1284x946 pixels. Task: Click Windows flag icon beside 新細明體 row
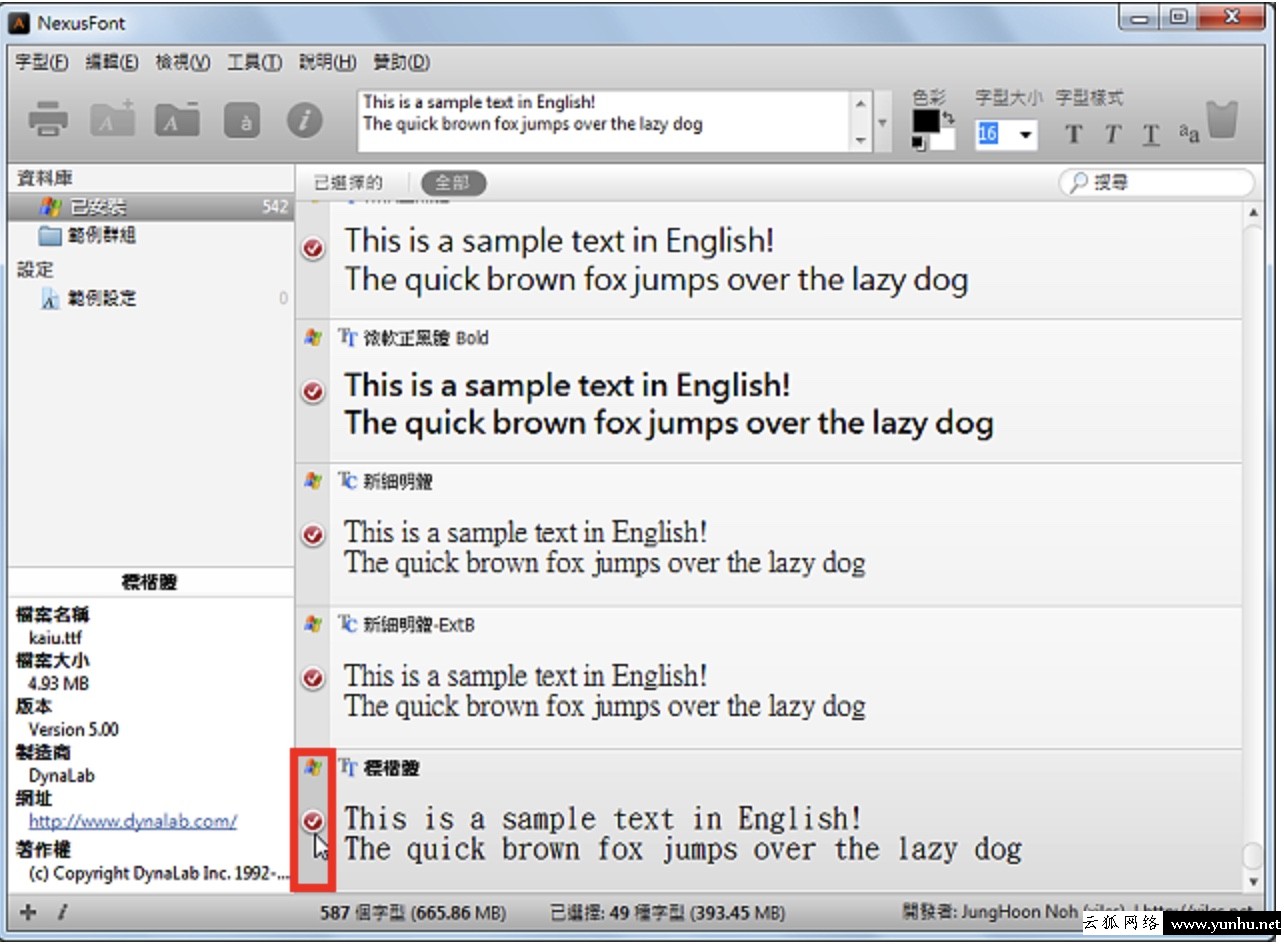coord(313,482)
